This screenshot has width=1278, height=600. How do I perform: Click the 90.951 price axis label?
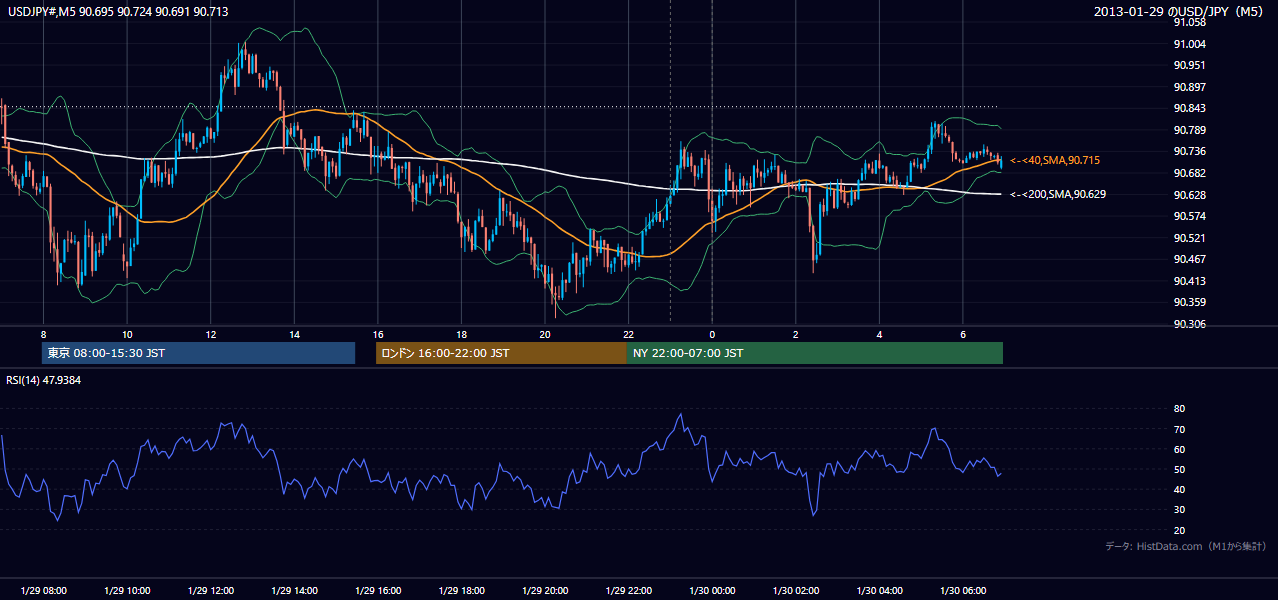point(1190,65)
